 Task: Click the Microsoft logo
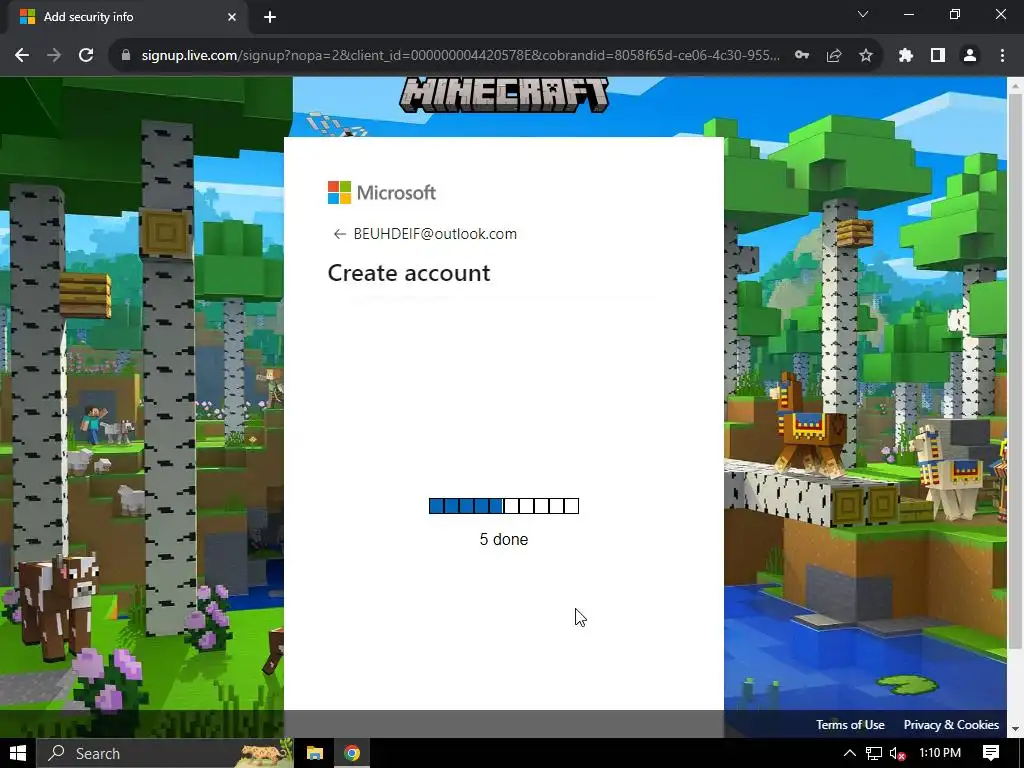click(381, 193)
